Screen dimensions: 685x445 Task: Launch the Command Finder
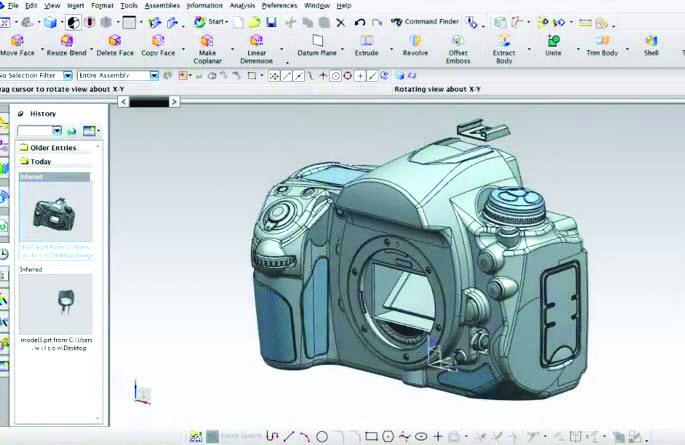[425, 21]
